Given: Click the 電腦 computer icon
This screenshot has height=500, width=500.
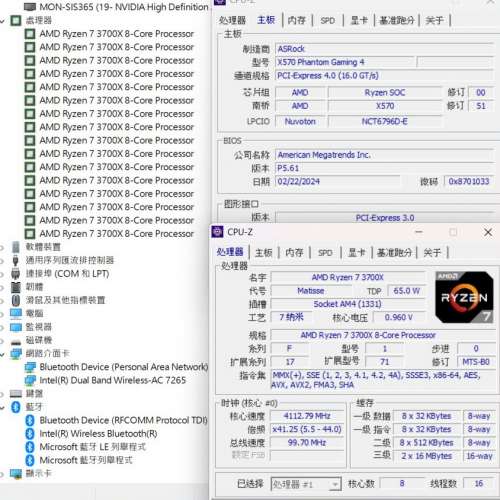Looking at the screenshot, I should [16, 314].
